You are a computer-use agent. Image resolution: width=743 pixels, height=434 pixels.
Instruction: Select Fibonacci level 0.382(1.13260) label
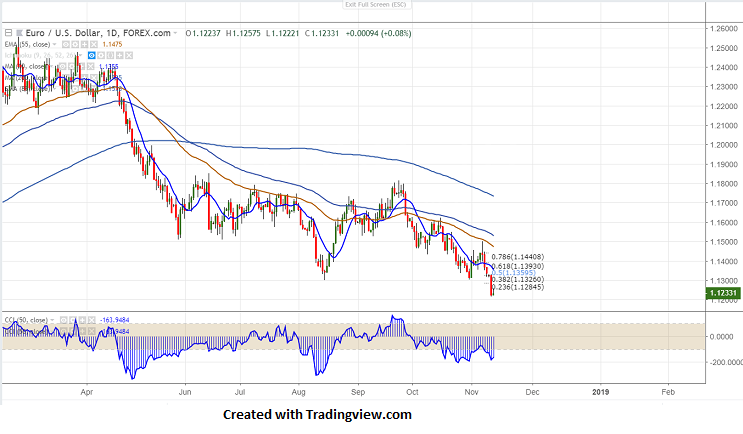518,280
